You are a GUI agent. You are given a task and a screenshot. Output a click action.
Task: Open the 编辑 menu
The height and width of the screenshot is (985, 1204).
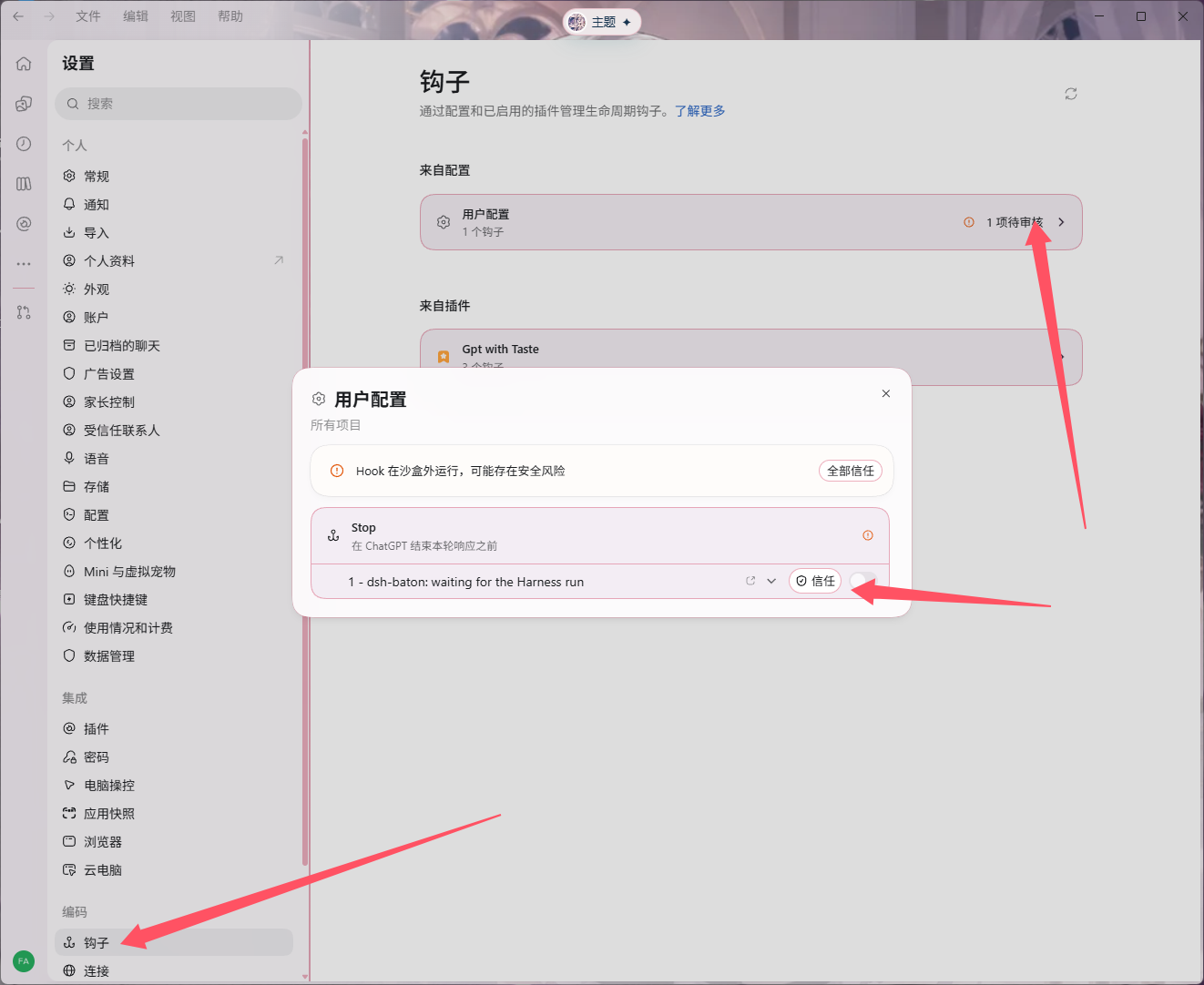(136, 16)
